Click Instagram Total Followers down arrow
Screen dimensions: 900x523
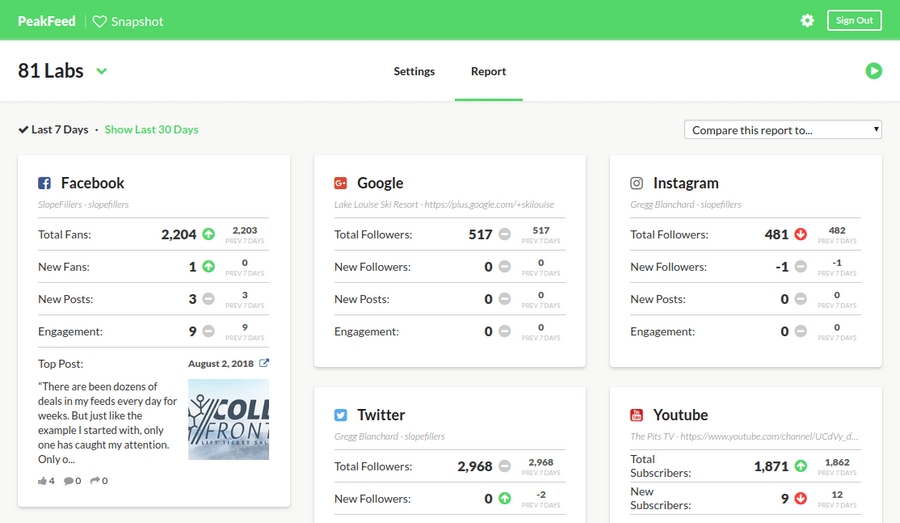coord(801,234)
